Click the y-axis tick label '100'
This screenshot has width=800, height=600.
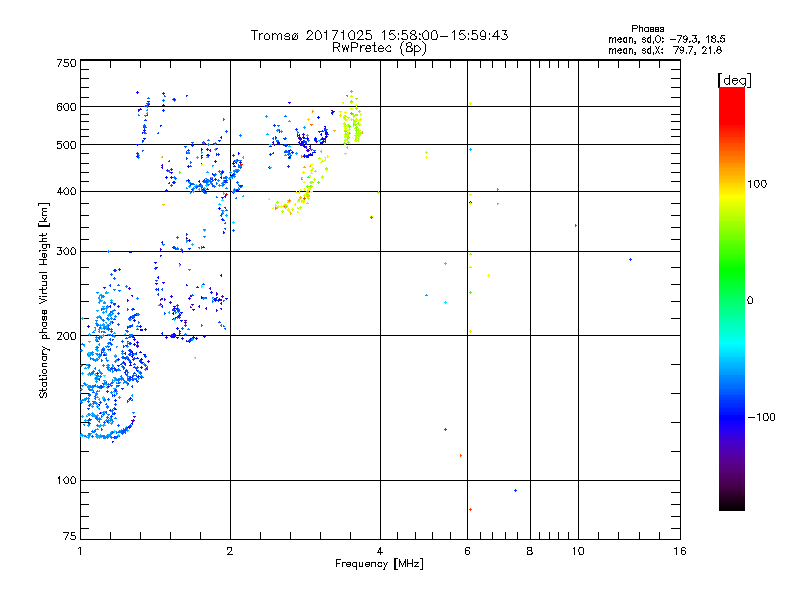66,481
